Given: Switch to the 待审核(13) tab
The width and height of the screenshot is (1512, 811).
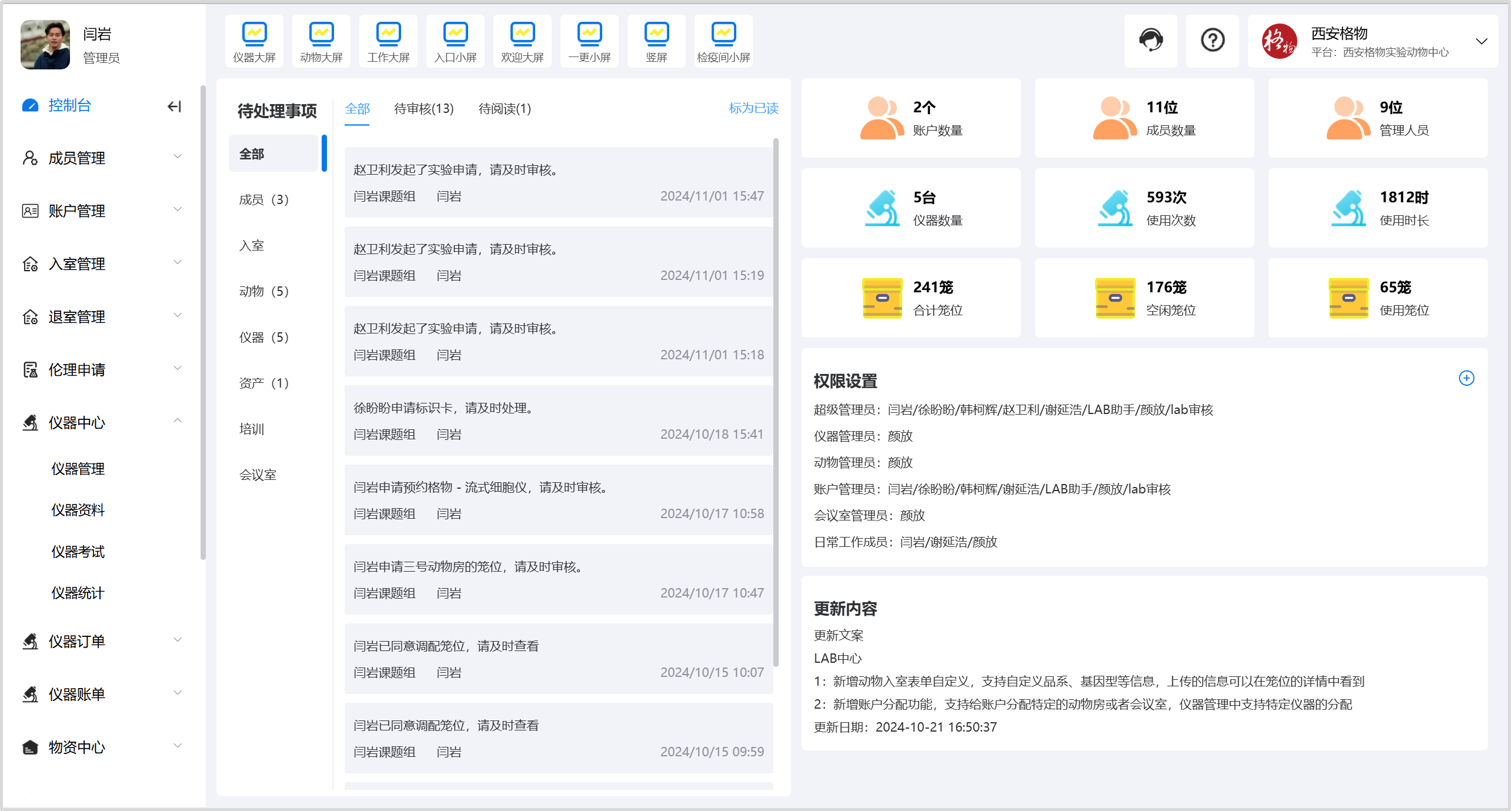Looking at the screenshot, I should click(x=423, y=109).
